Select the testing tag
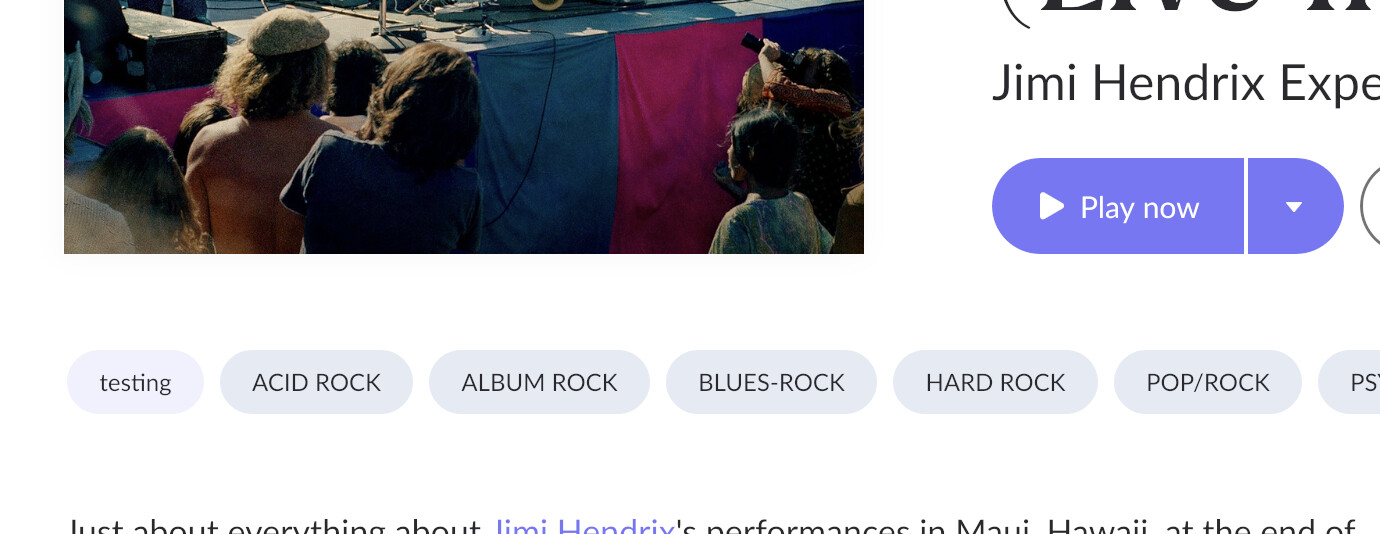 coord(135,382)
